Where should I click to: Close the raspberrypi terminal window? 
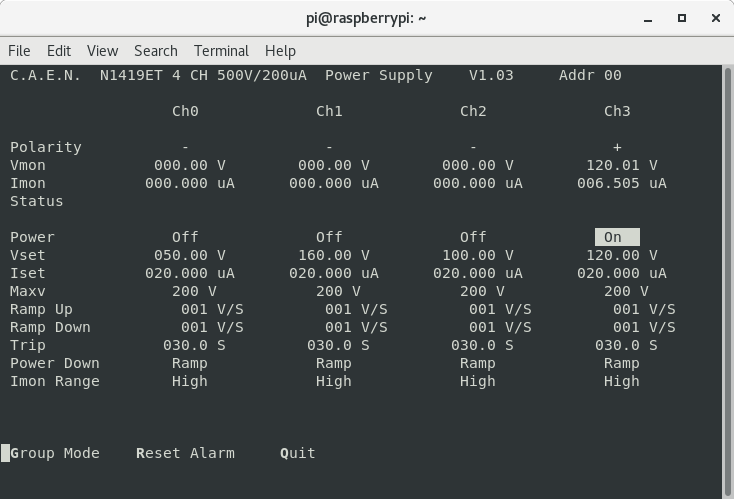[714, 18]
